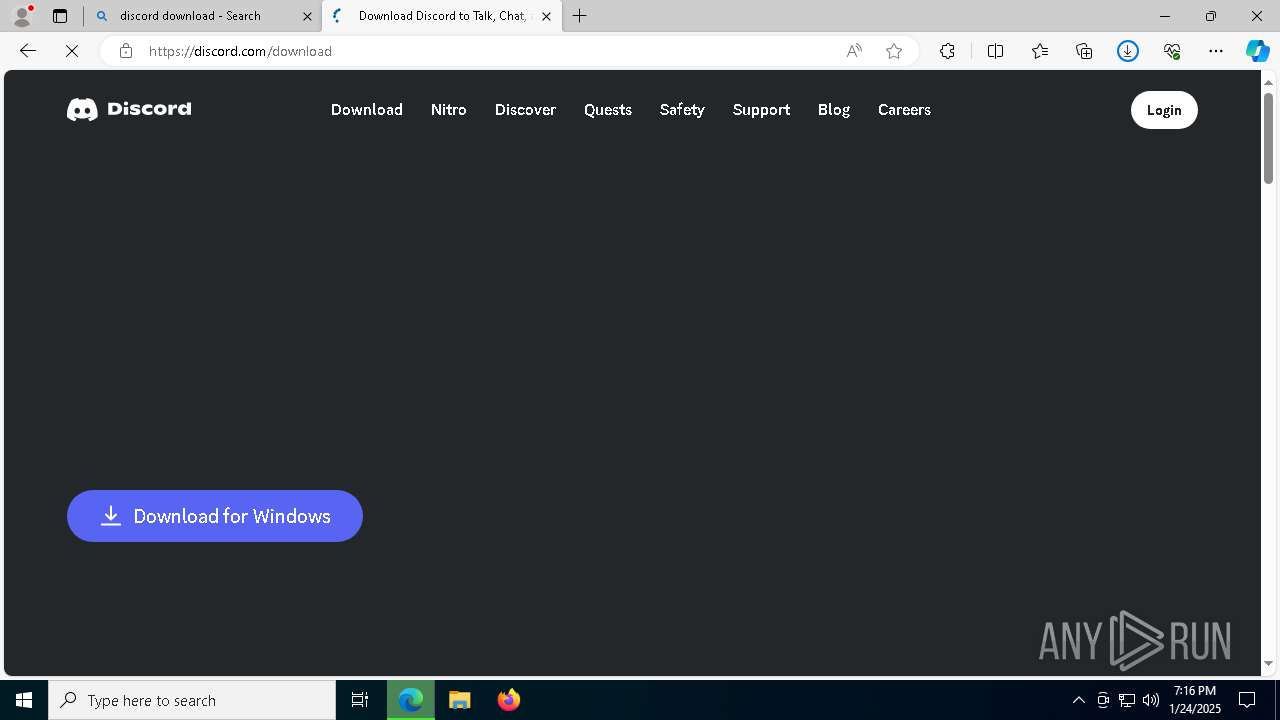Open Collections panel
This screenshot has height=720, width=1280.
coord(1084,51)
